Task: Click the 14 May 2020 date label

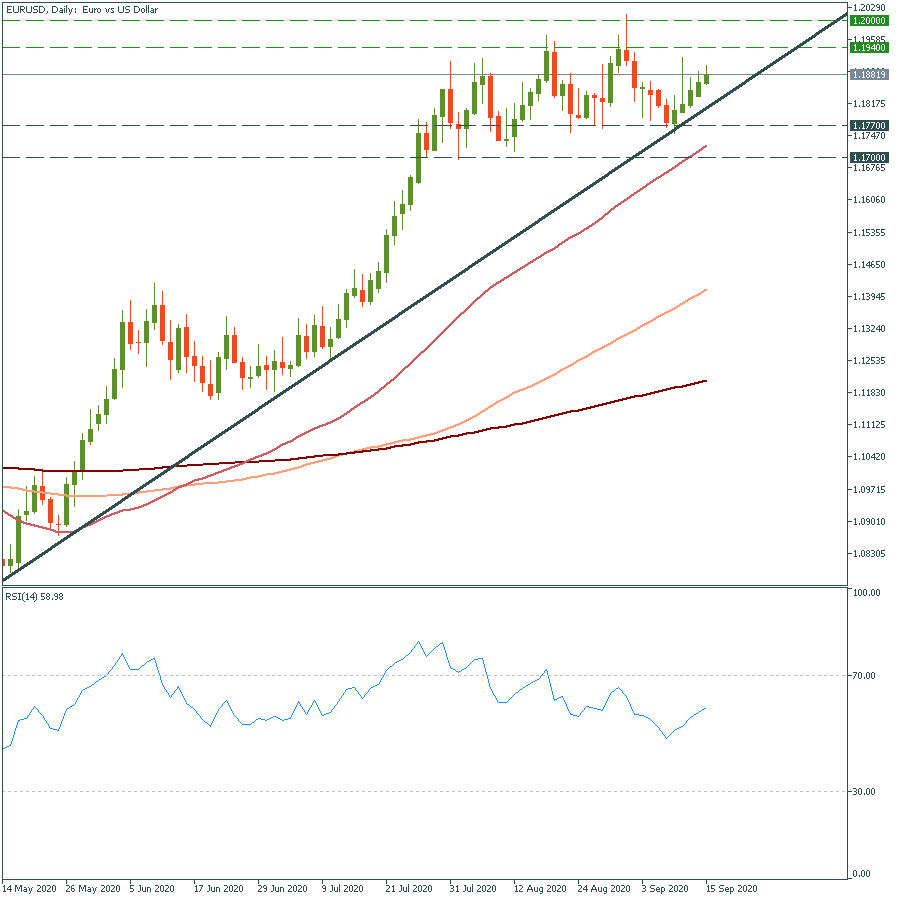Action: [28, 888]
